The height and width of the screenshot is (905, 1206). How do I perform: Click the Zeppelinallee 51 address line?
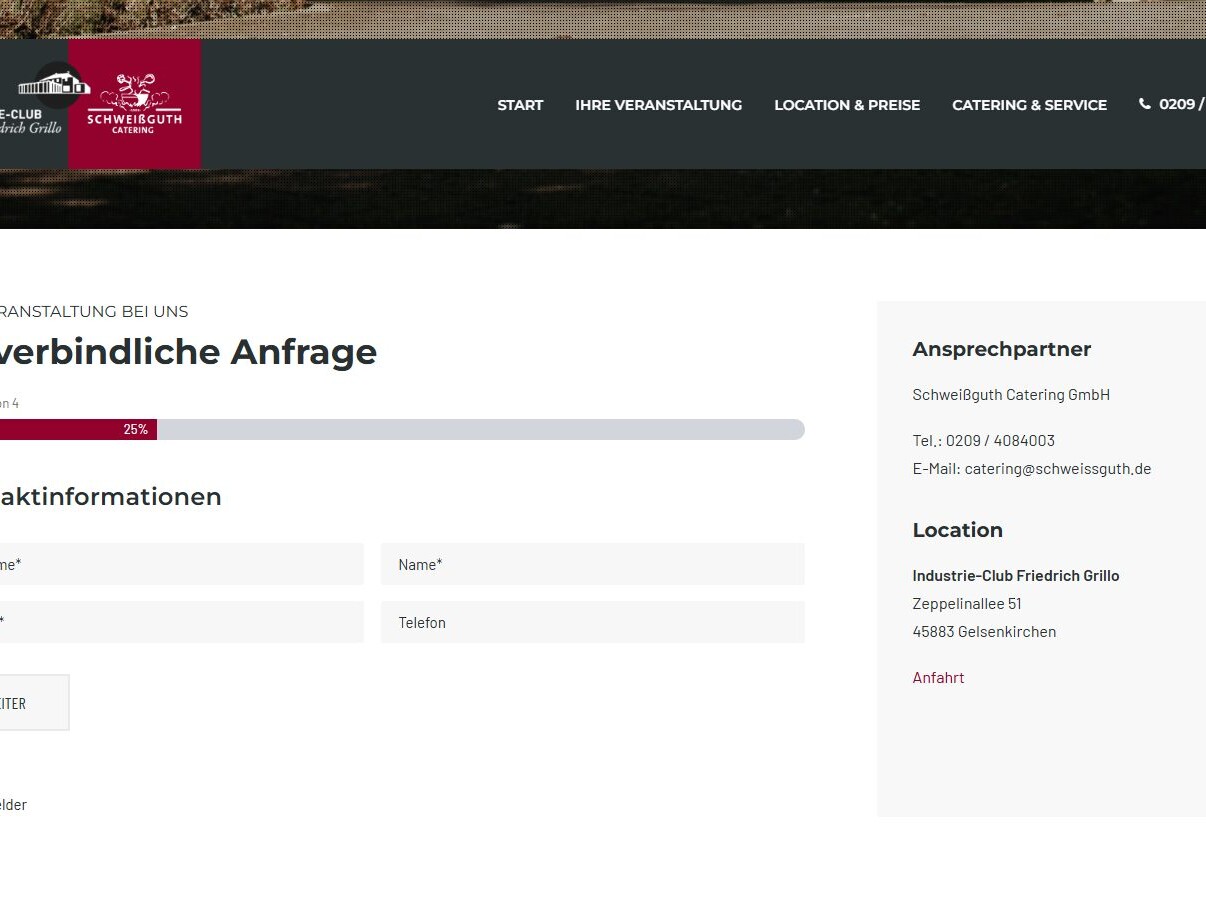tap(966, 603)
